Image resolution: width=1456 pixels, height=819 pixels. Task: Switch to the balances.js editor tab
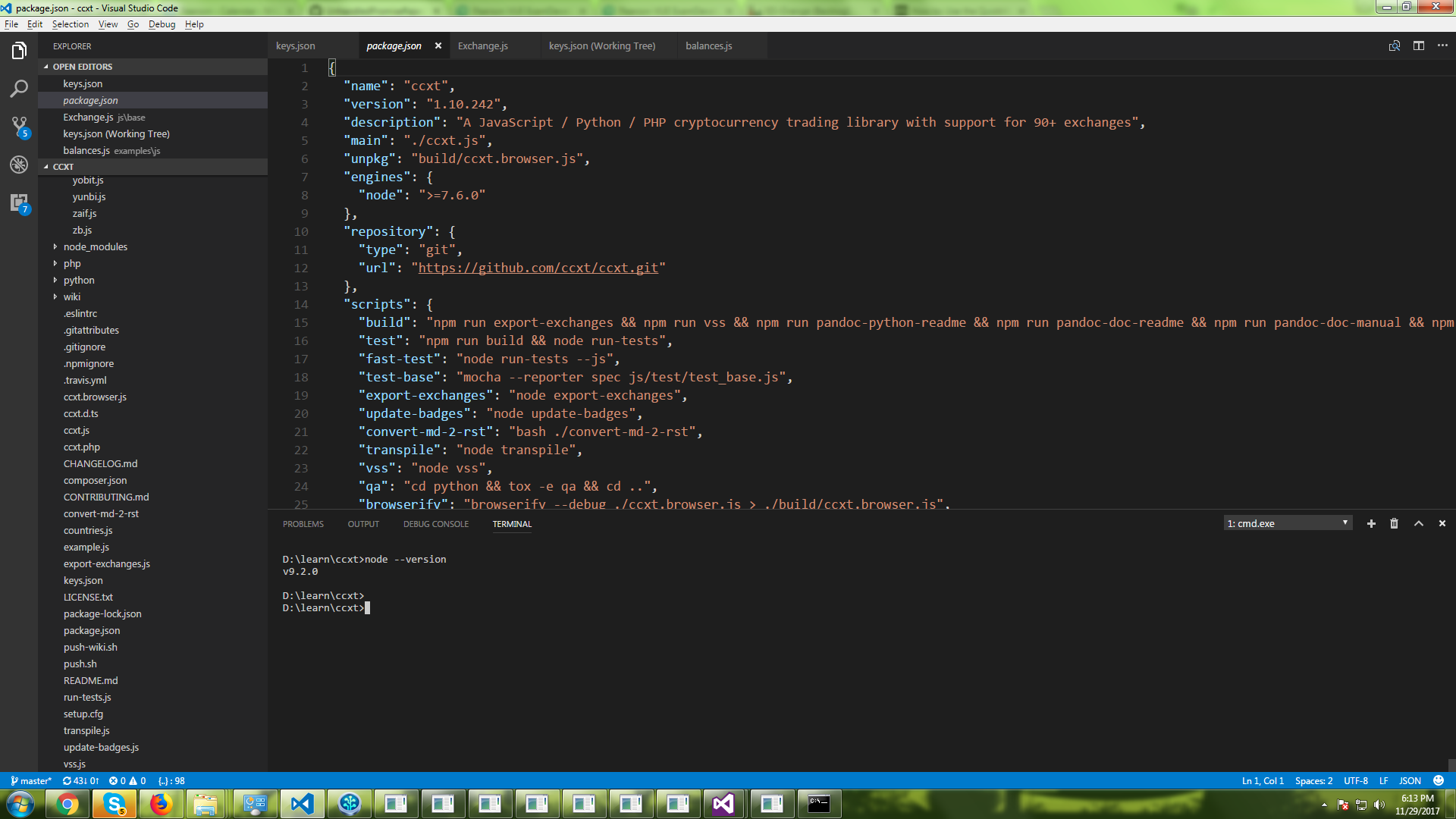click(708, 45)
